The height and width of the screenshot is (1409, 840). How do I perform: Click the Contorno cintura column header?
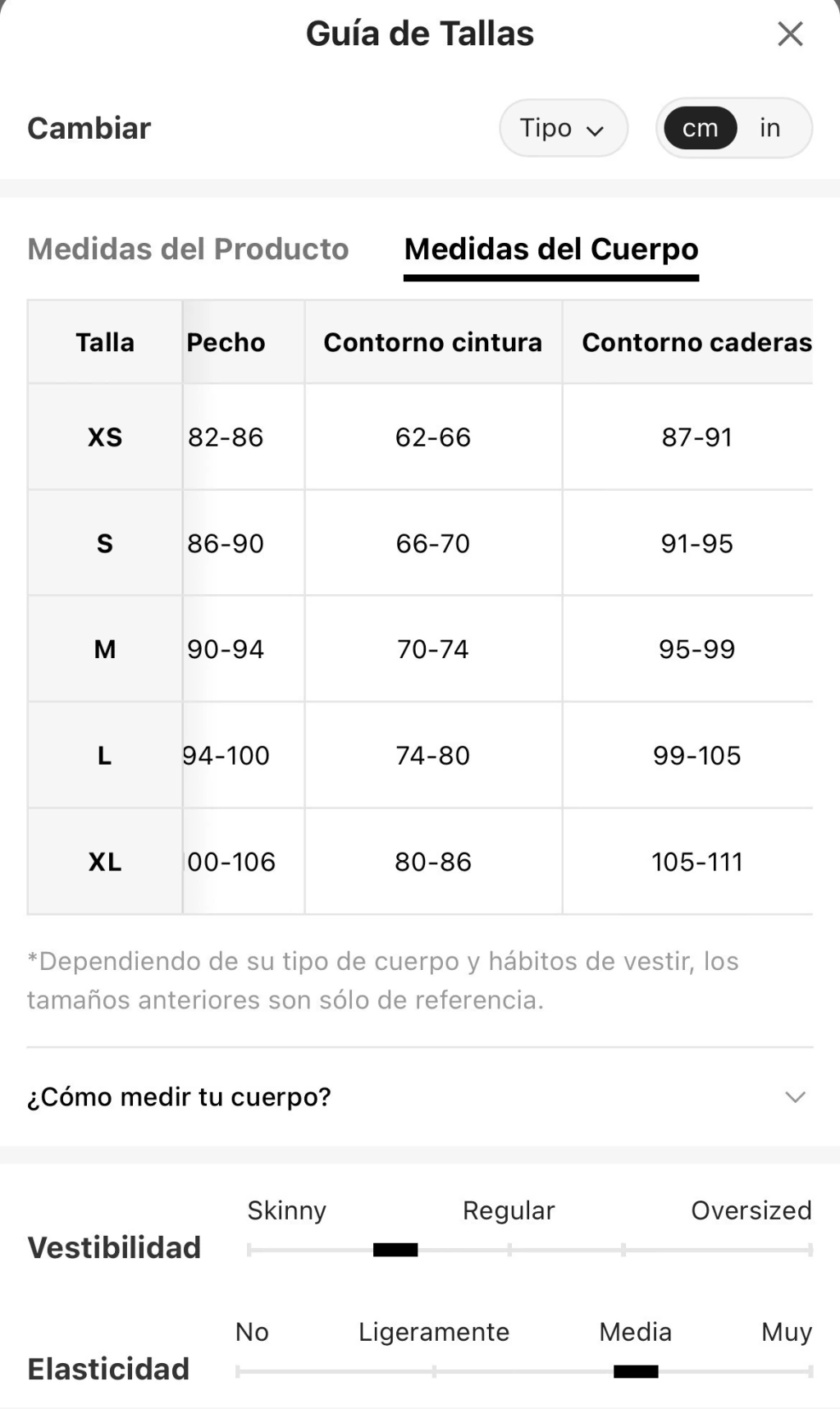click(x=433, y=342)
